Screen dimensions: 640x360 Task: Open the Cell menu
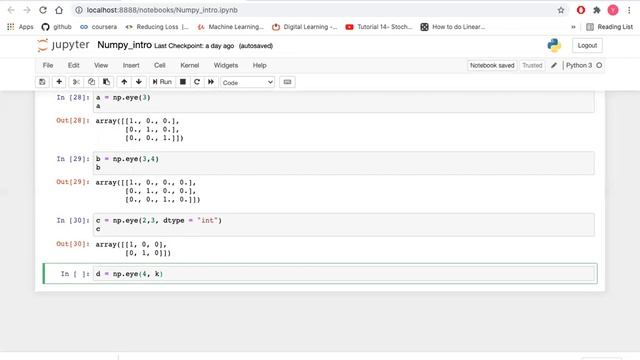(x=160, y=65)
